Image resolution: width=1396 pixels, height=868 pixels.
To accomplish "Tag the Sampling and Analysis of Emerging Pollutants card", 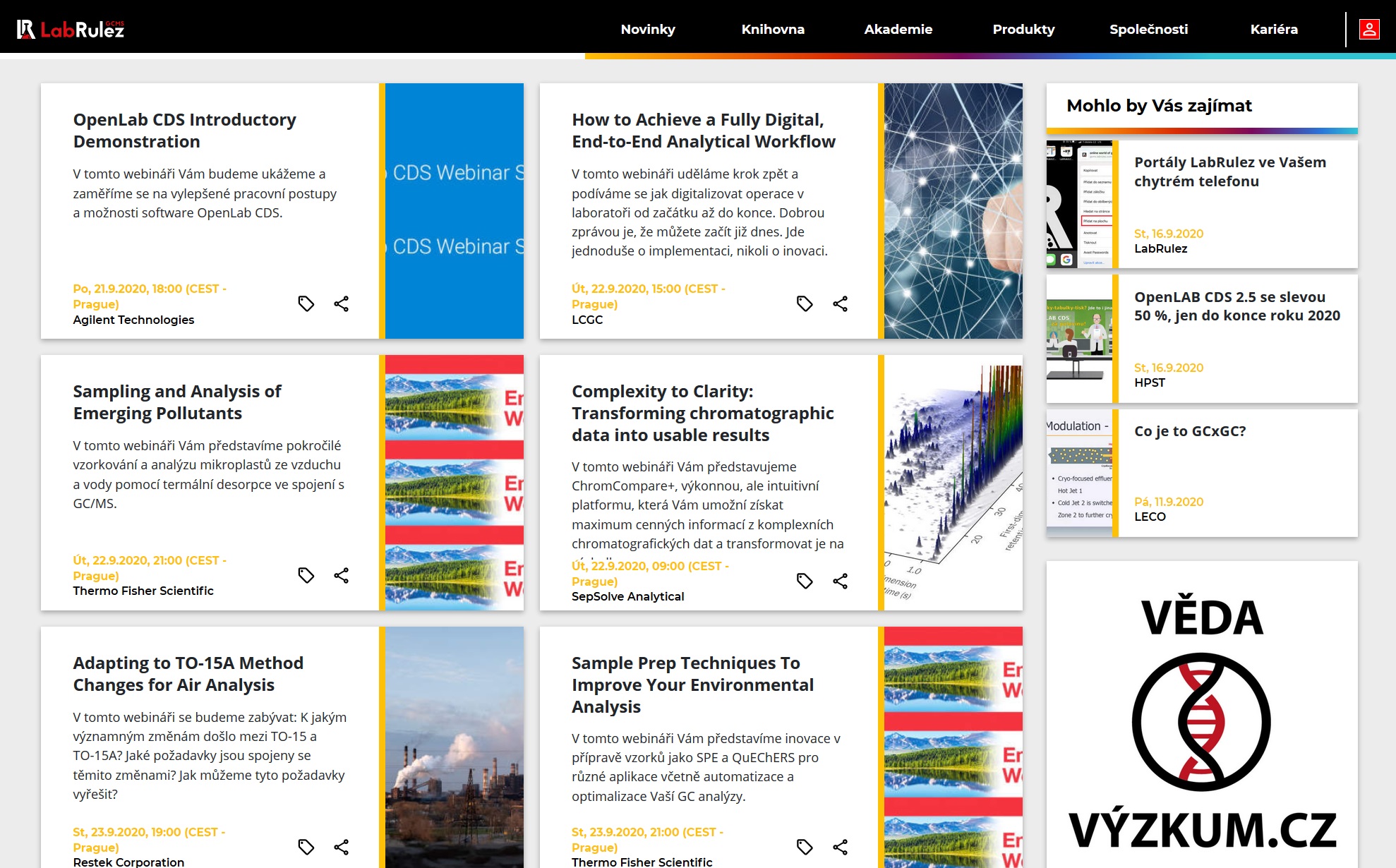I will pyautogui.click(x=306, y=575).
